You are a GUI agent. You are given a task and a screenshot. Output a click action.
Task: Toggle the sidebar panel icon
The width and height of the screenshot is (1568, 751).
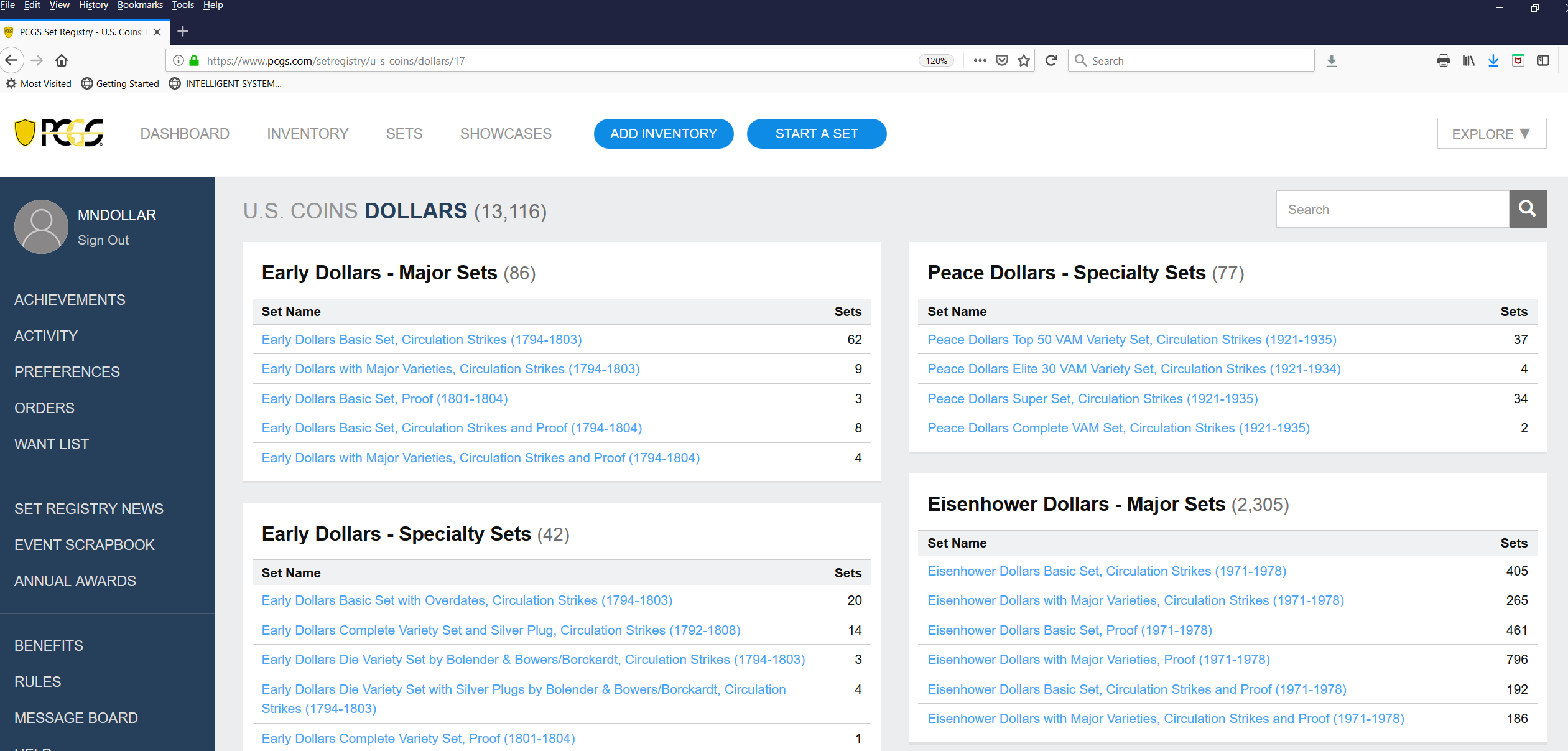(x=1543, y=60)
